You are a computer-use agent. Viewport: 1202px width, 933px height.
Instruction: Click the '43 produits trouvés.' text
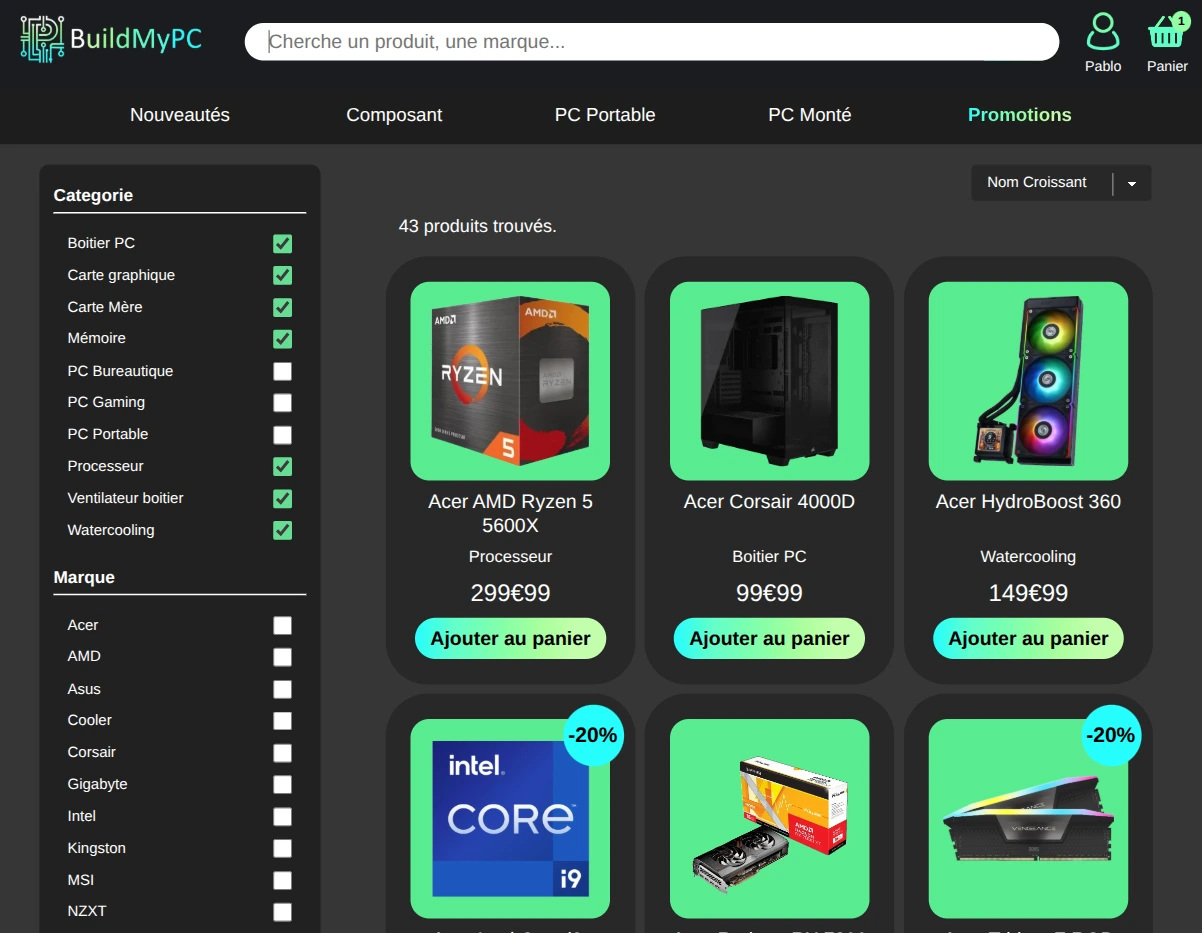478,227
